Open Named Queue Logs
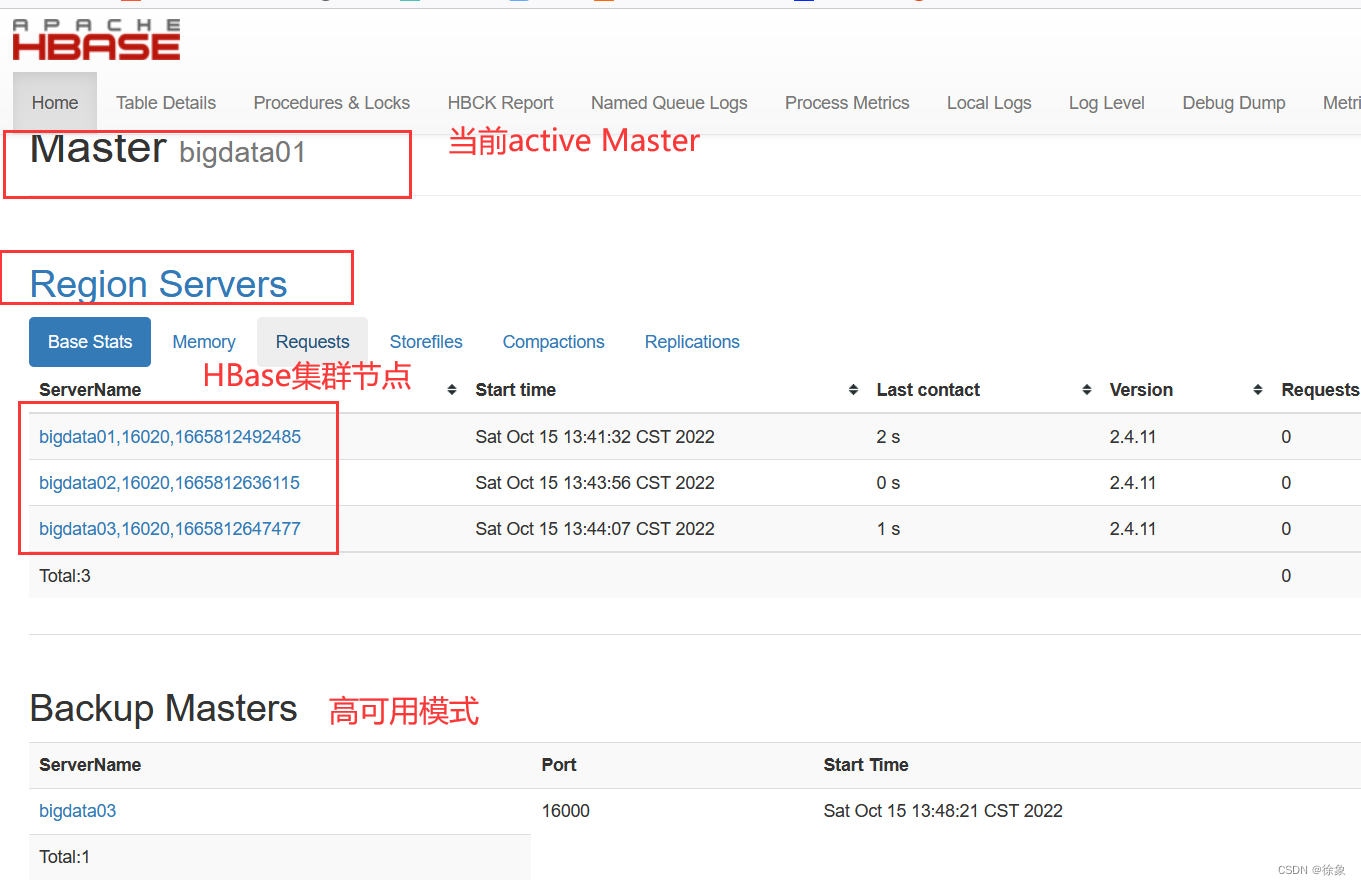The image size is (1361, 885). coord(669,103)
